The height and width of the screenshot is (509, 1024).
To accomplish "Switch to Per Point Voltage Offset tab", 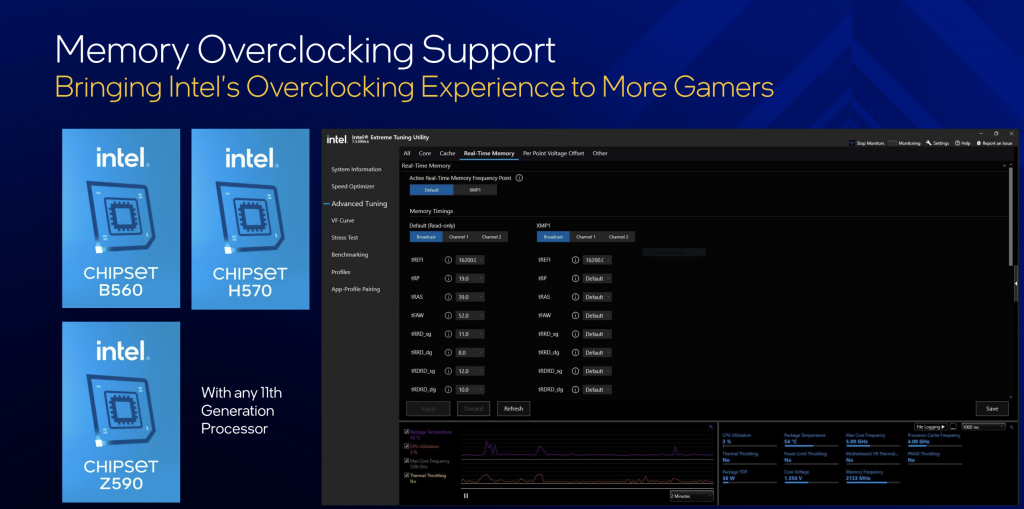I will click(554, 154).
